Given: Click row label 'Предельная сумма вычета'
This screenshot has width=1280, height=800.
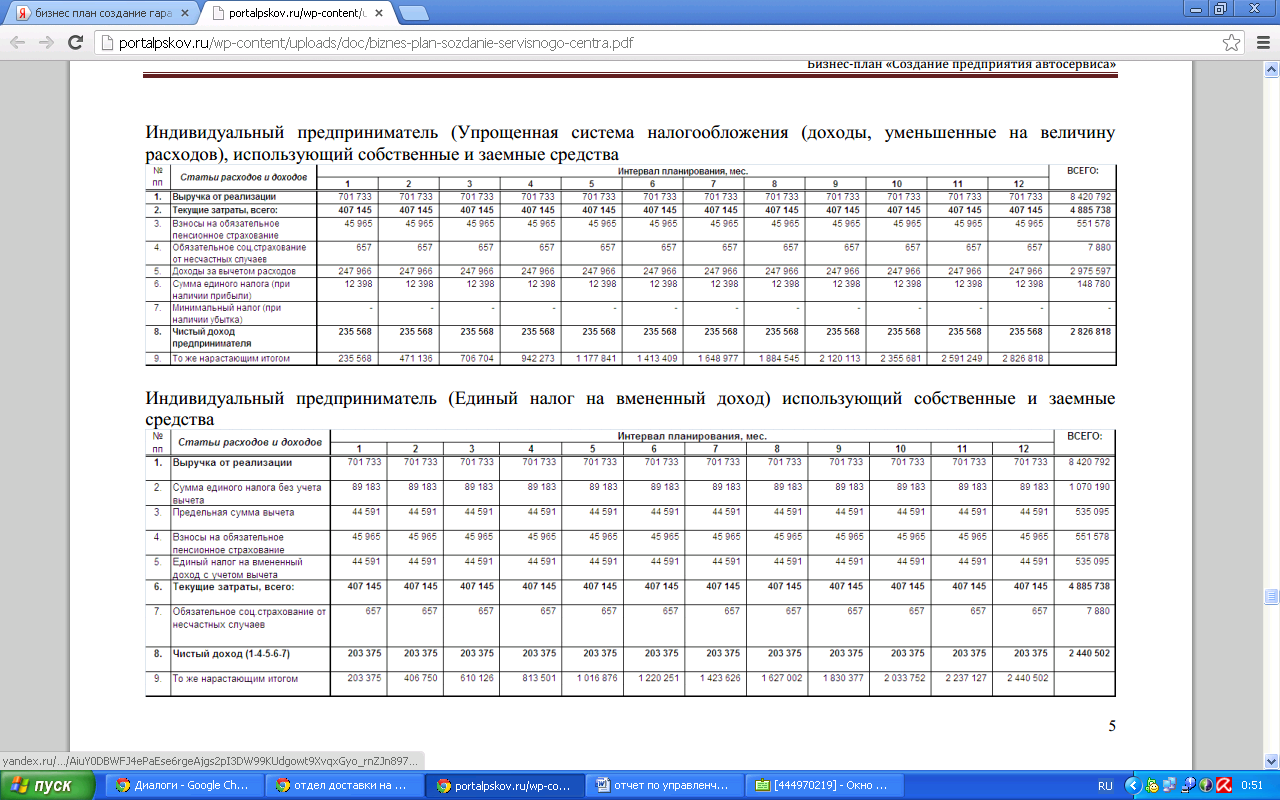Looking at the screenshot, I should 234,512.
